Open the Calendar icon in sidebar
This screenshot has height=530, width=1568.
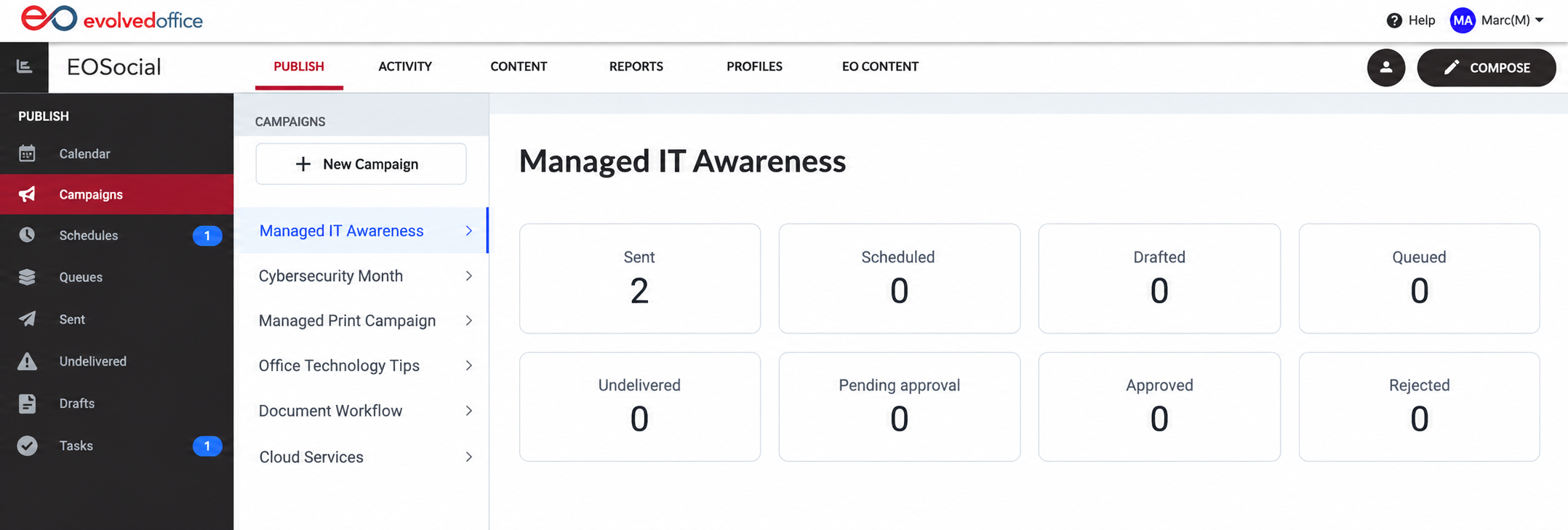pos(27,153)
